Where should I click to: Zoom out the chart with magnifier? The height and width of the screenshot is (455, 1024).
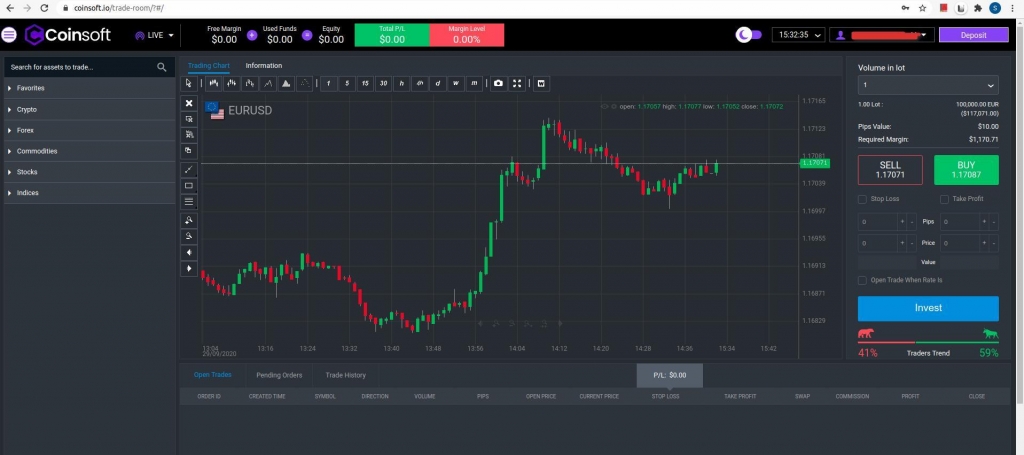[189, 236]
